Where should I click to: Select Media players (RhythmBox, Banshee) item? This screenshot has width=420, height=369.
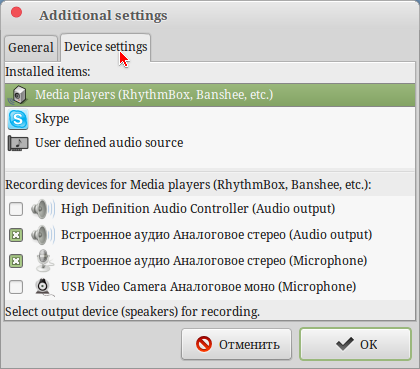[x=210, y=95]
